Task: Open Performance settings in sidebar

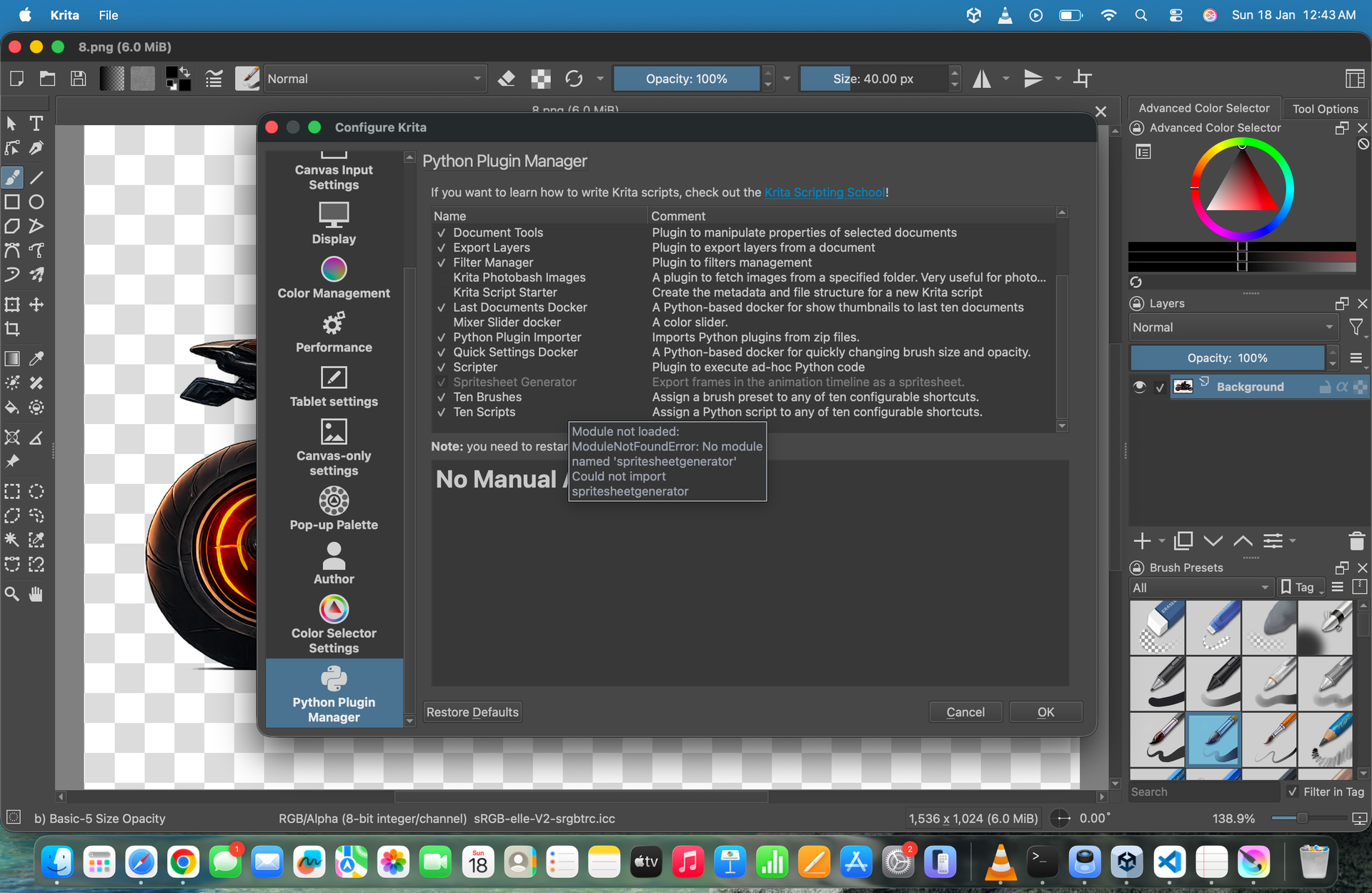Action: click(334, 333)
